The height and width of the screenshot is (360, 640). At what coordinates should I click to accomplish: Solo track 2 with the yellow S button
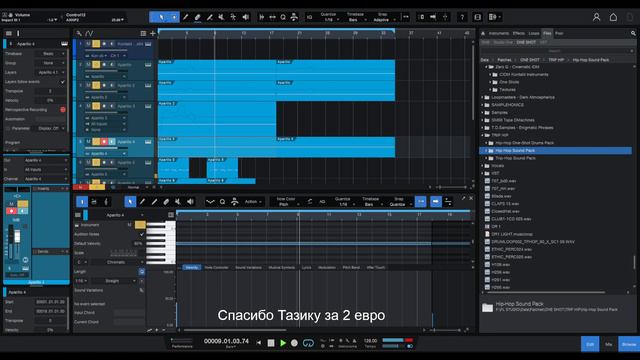click(96, 64)
